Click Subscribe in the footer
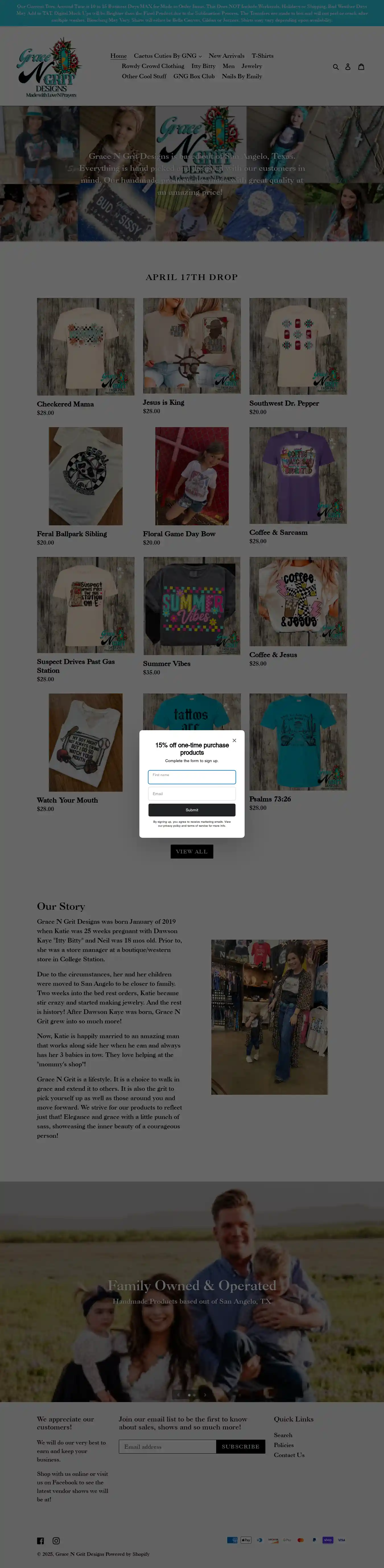384x1568 pixels. (240, 1446)
